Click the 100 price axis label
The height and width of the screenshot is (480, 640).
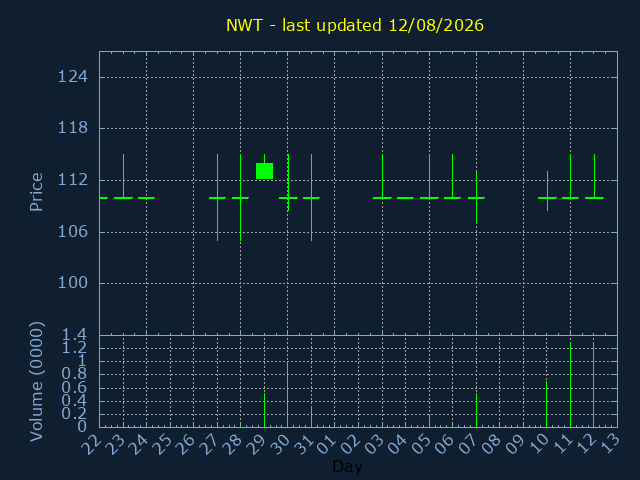pos(73,283)
